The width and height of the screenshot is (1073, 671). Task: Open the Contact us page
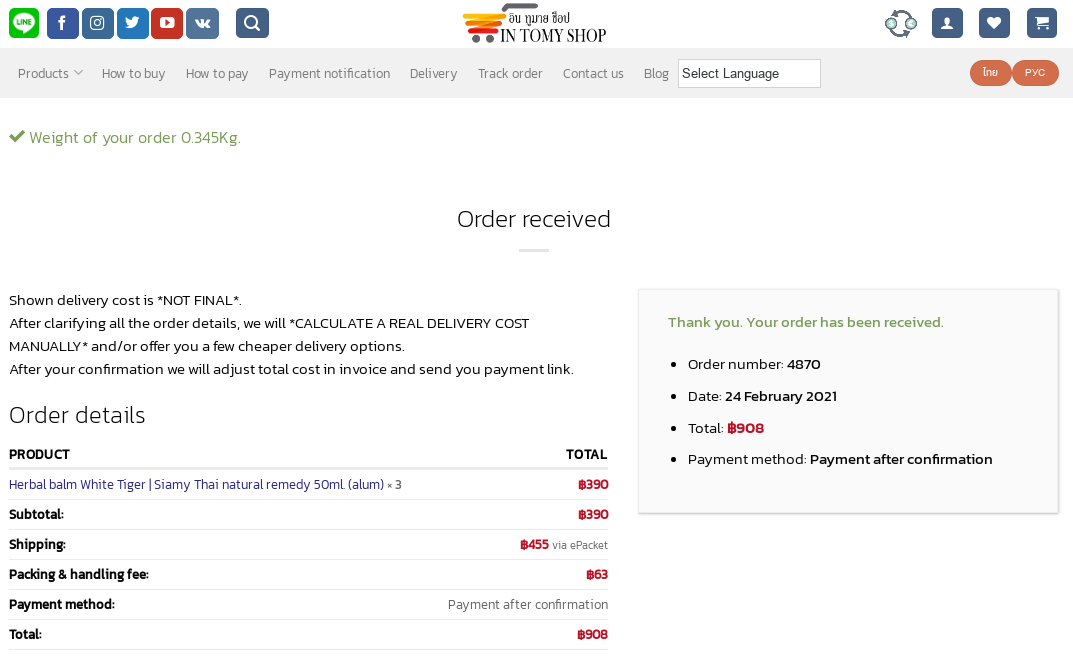coord(593,73)
